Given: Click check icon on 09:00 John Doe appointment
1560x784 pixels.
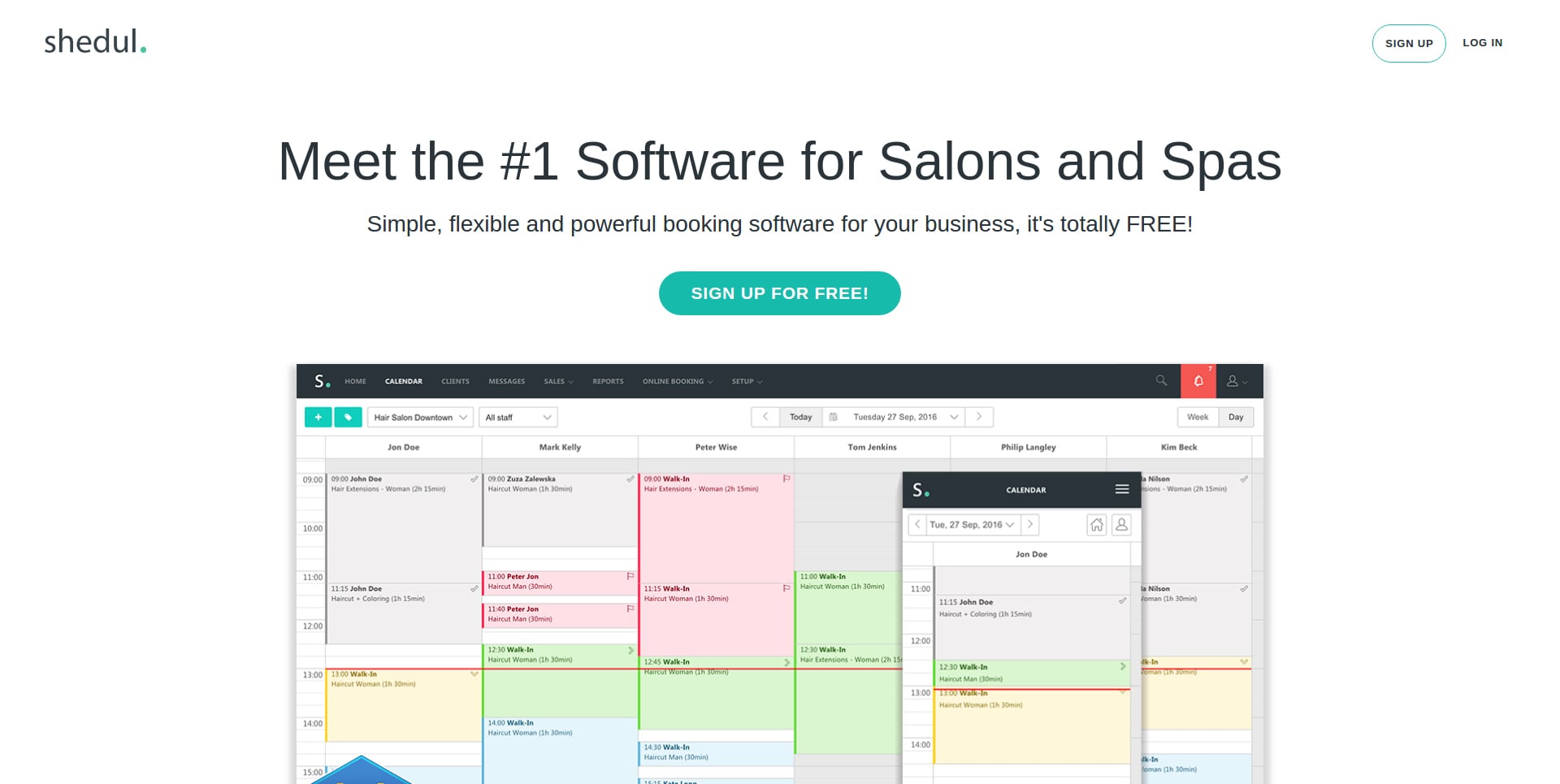Looking at the screenshot, I should pos(474,479).
